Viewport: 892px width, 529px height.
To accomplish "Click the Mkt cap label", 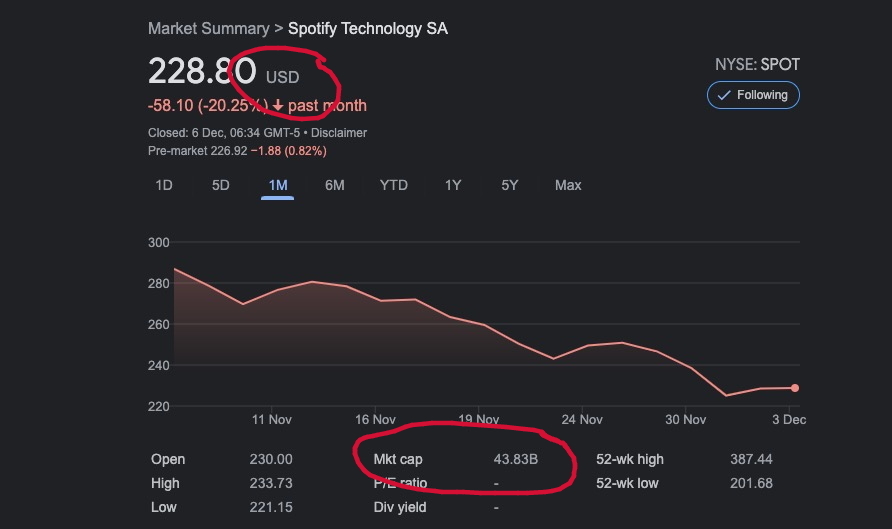I will 398,459.
